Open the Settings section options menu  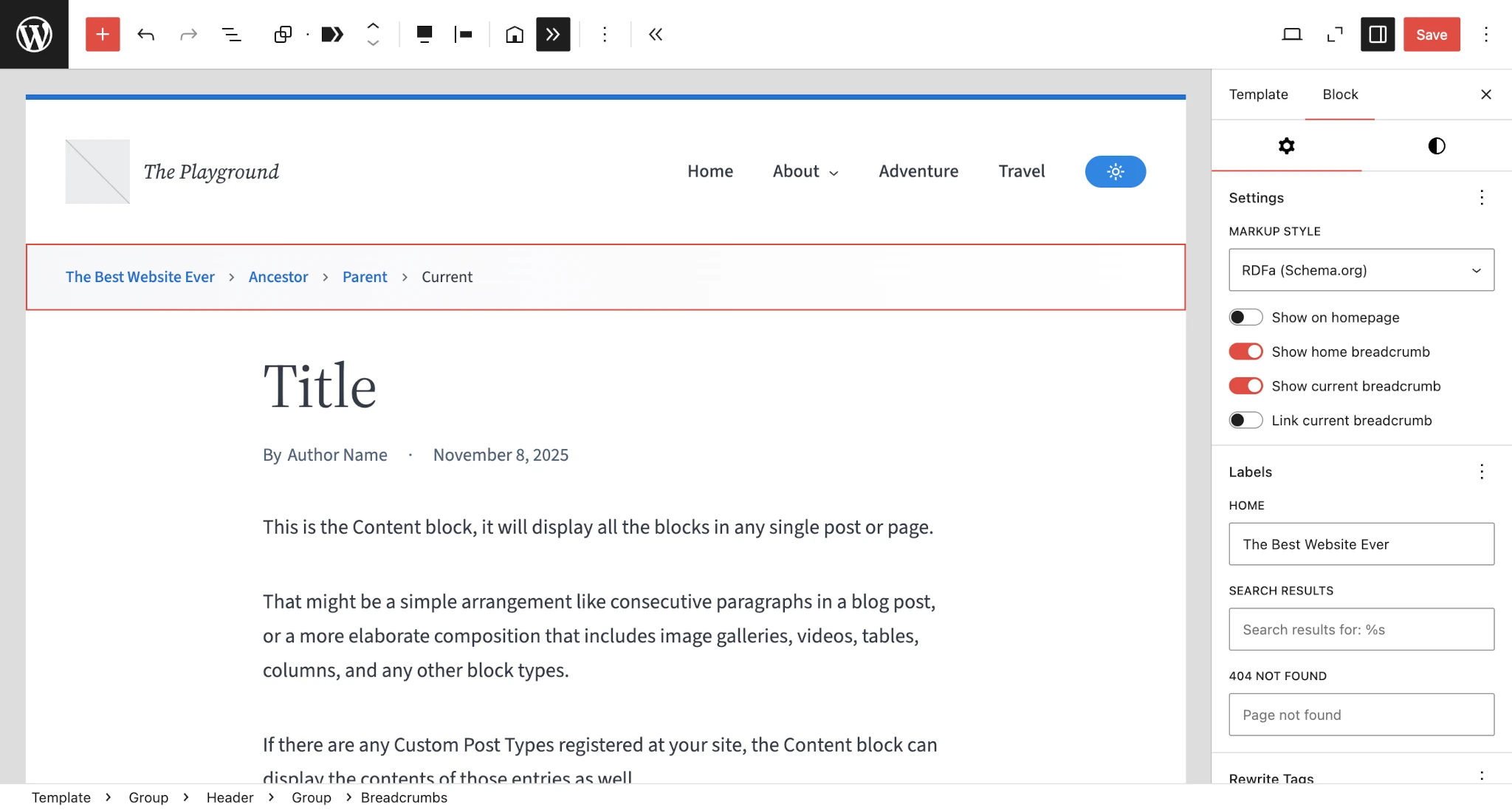tap(1482, 198)
